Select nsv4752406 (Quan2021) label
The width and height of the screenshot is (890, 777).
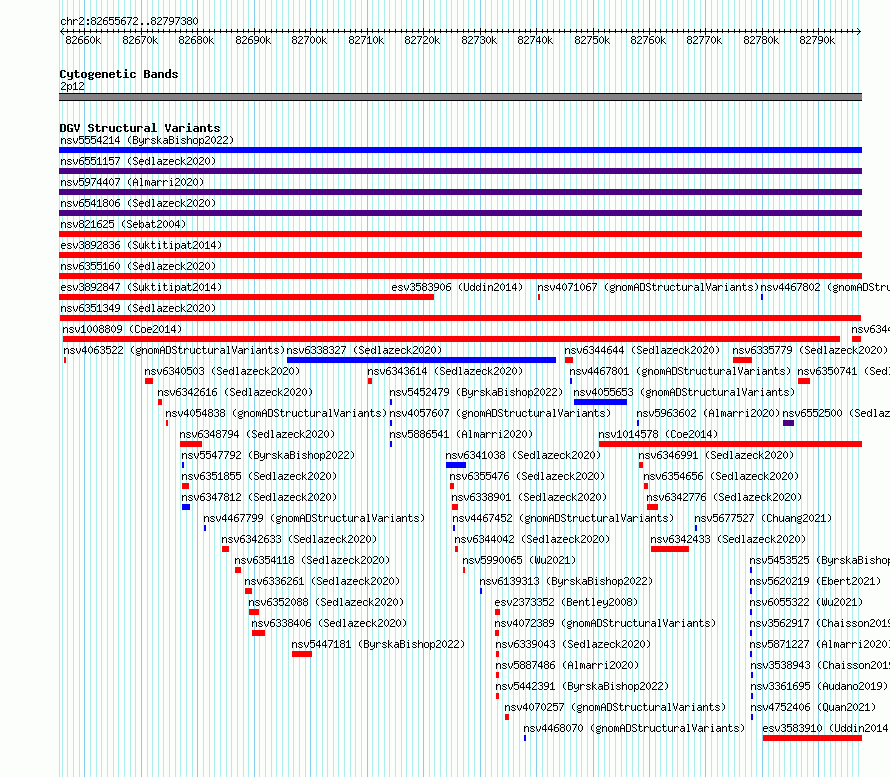pos(813,707)
